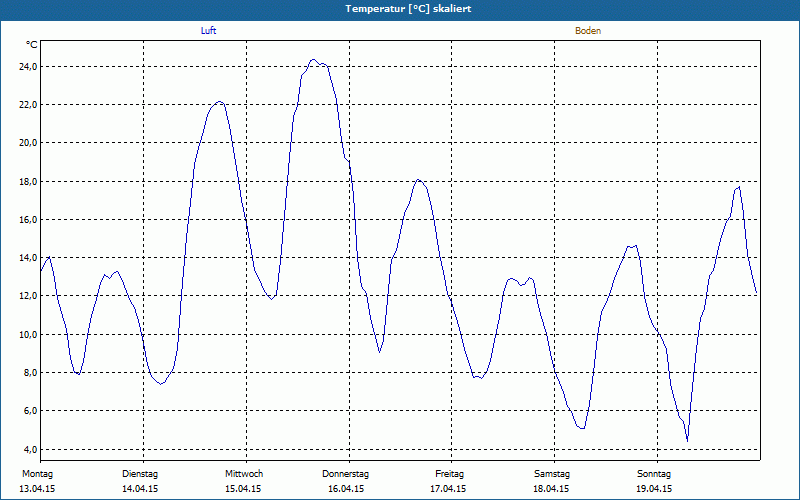The width and height of the screenshot is (800, 500).
Task: Click the date 14.04.15
Action: pyautogui.click(x=140, y=489)
